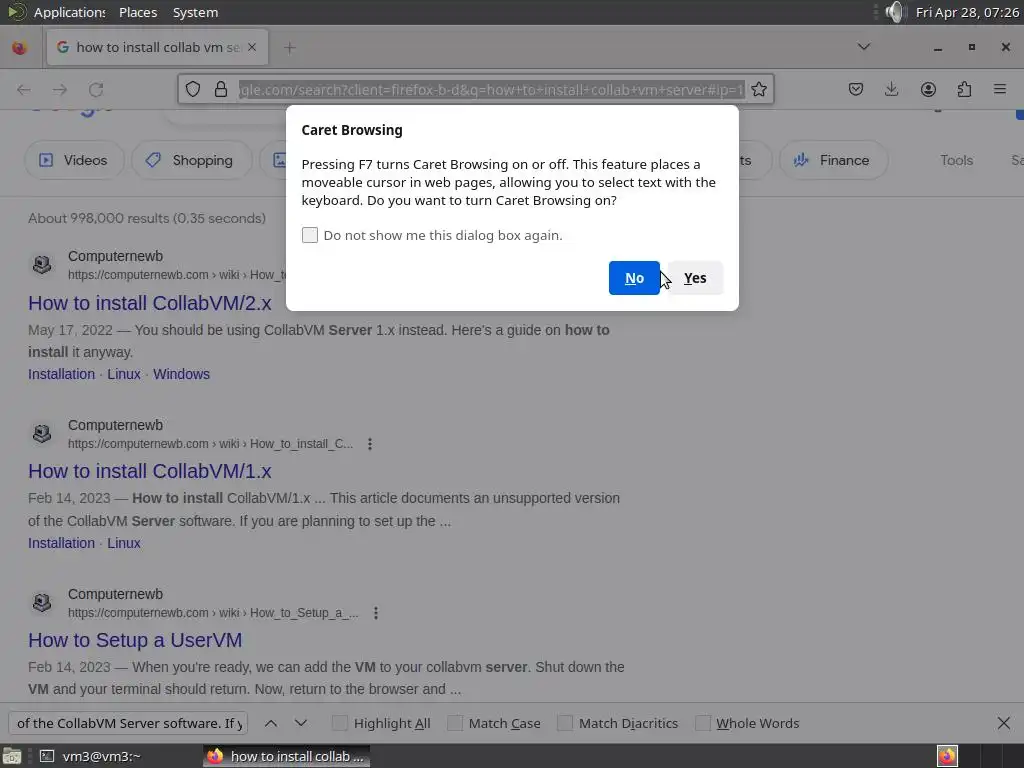
Task: Click the padlock site security icon
Action: (221, 89)
